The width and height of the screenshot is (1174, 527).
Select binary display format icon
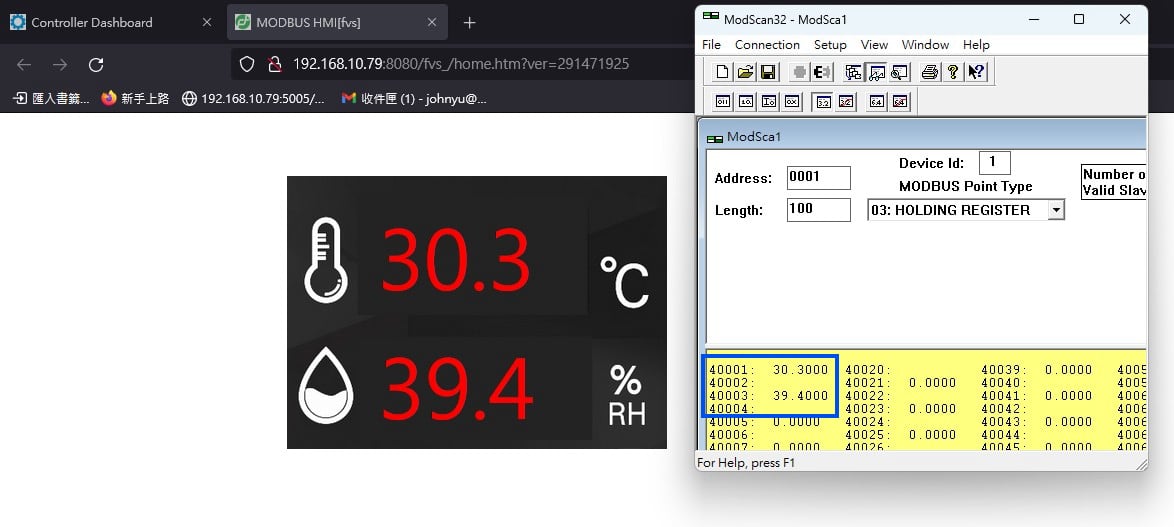click(722, 102)
